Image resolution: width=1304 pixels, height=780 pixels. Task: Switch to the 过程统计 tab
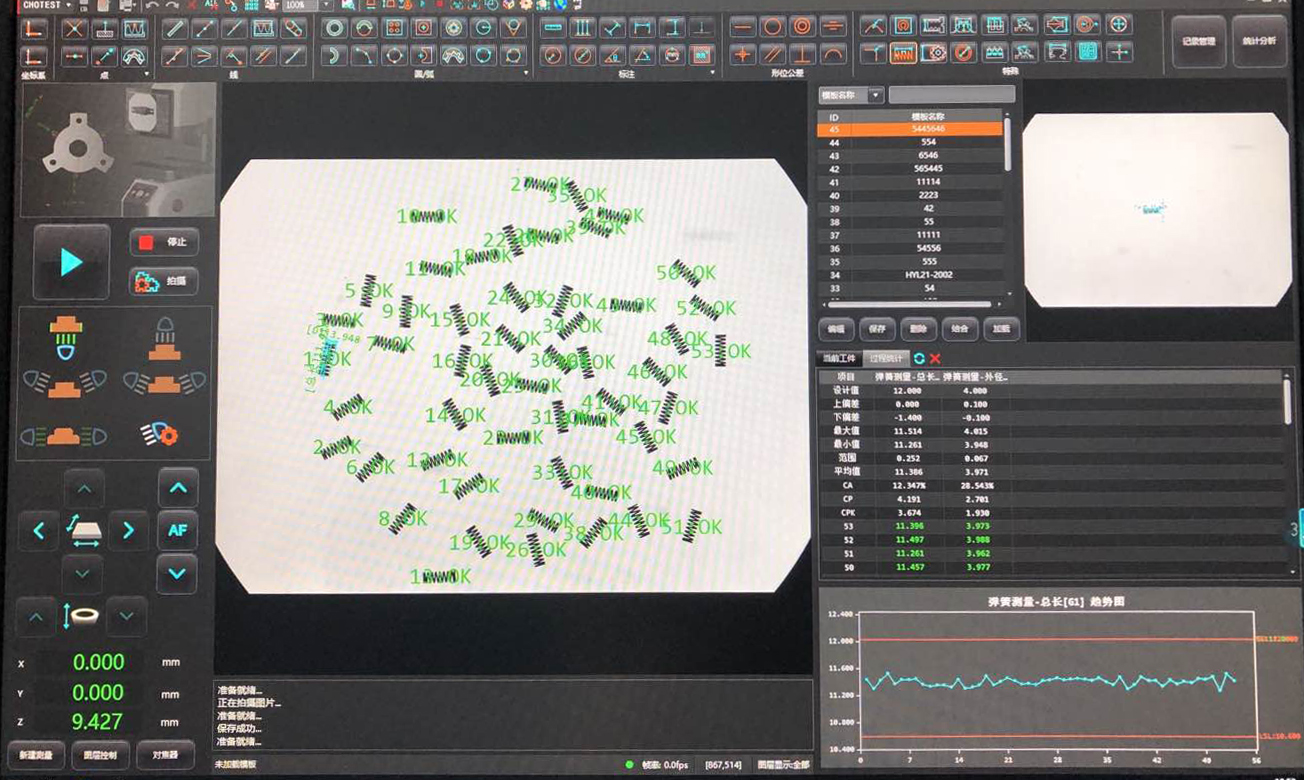click(886, 358)
